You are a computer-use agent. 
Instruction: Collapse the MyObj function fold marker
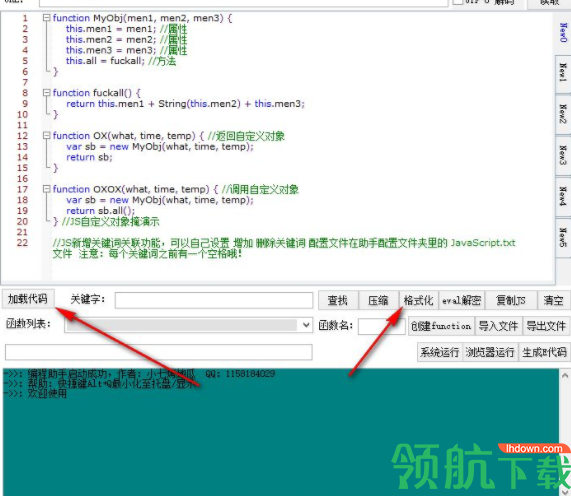coord(46,18)
